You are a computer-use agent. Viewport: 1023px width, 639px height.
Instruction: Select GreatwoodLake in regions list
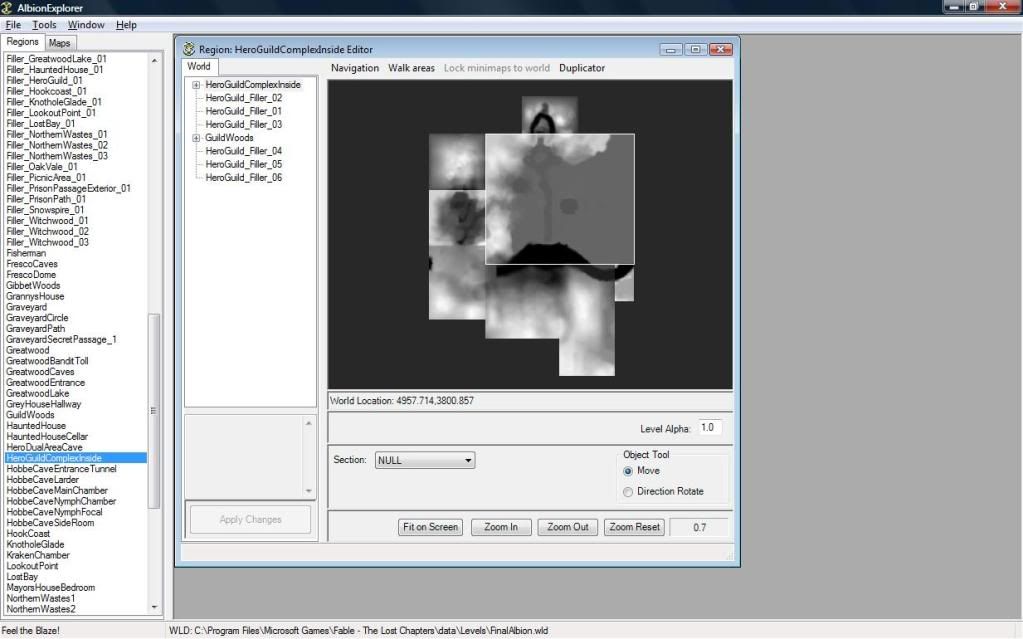(38, 394)
